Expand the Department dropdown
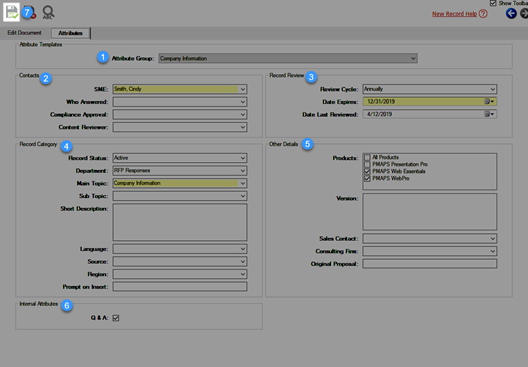Screen dimensions: 528x367 [x=180, y=171]
